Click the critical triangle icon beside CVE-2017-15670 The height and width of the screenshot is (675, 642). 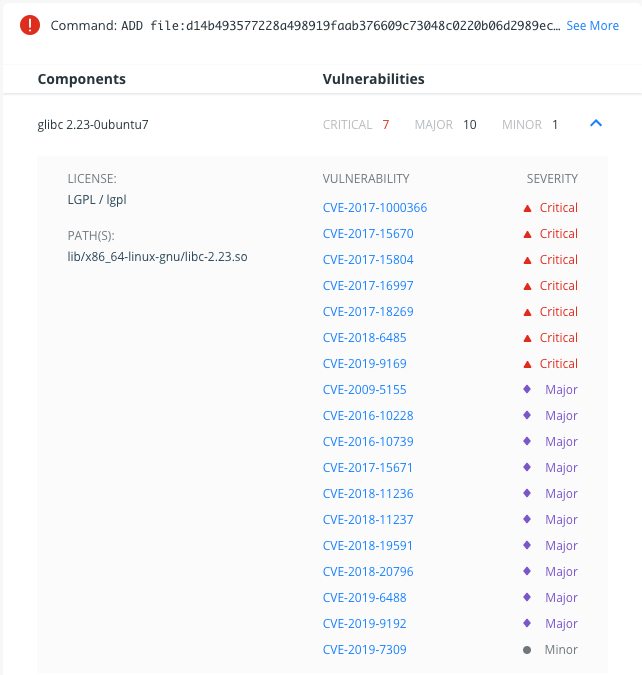[x=527, y=235]
